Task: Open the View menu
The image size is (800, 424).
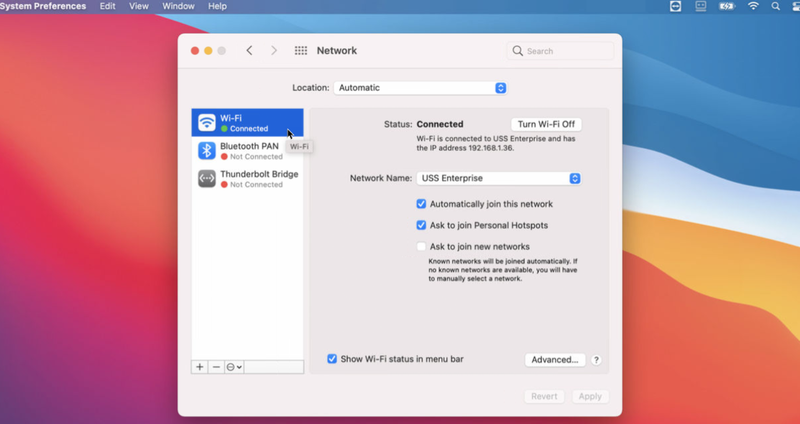Action: point(139,6)
